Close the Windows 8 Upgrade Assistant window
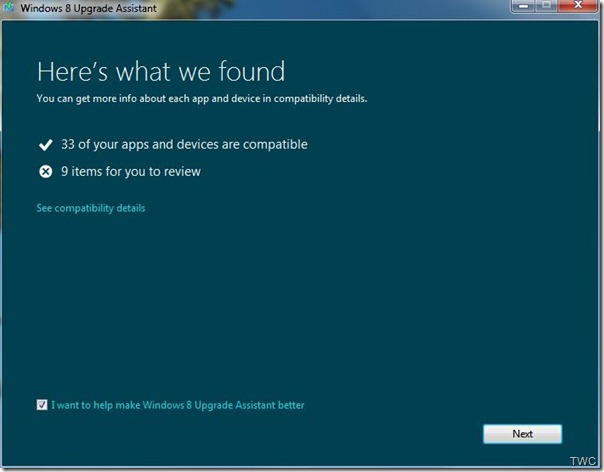This screenshot has width=604, height=472. (578, 6)
